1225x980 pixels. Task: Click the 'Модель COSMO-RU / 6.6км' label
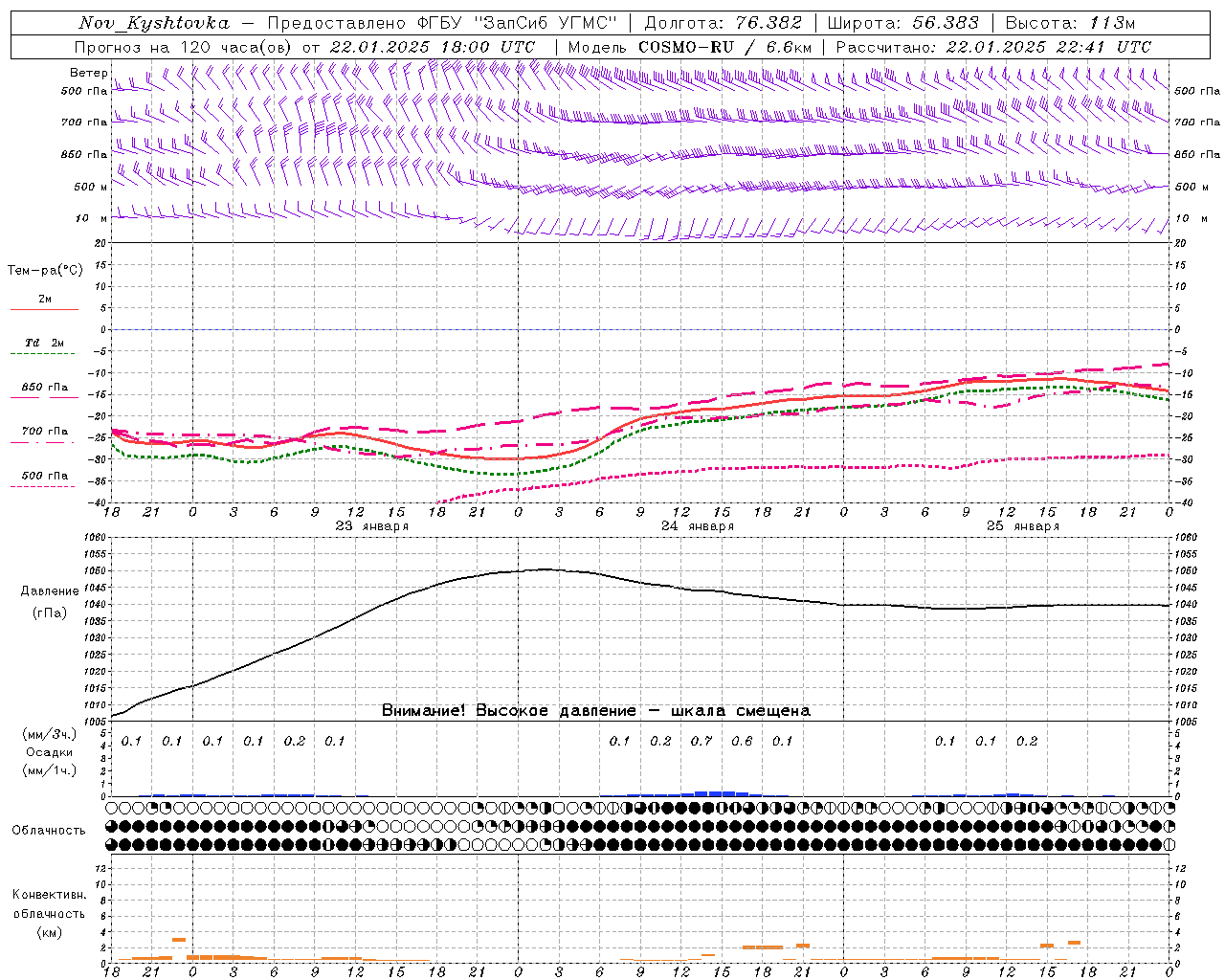pos(690,47)
